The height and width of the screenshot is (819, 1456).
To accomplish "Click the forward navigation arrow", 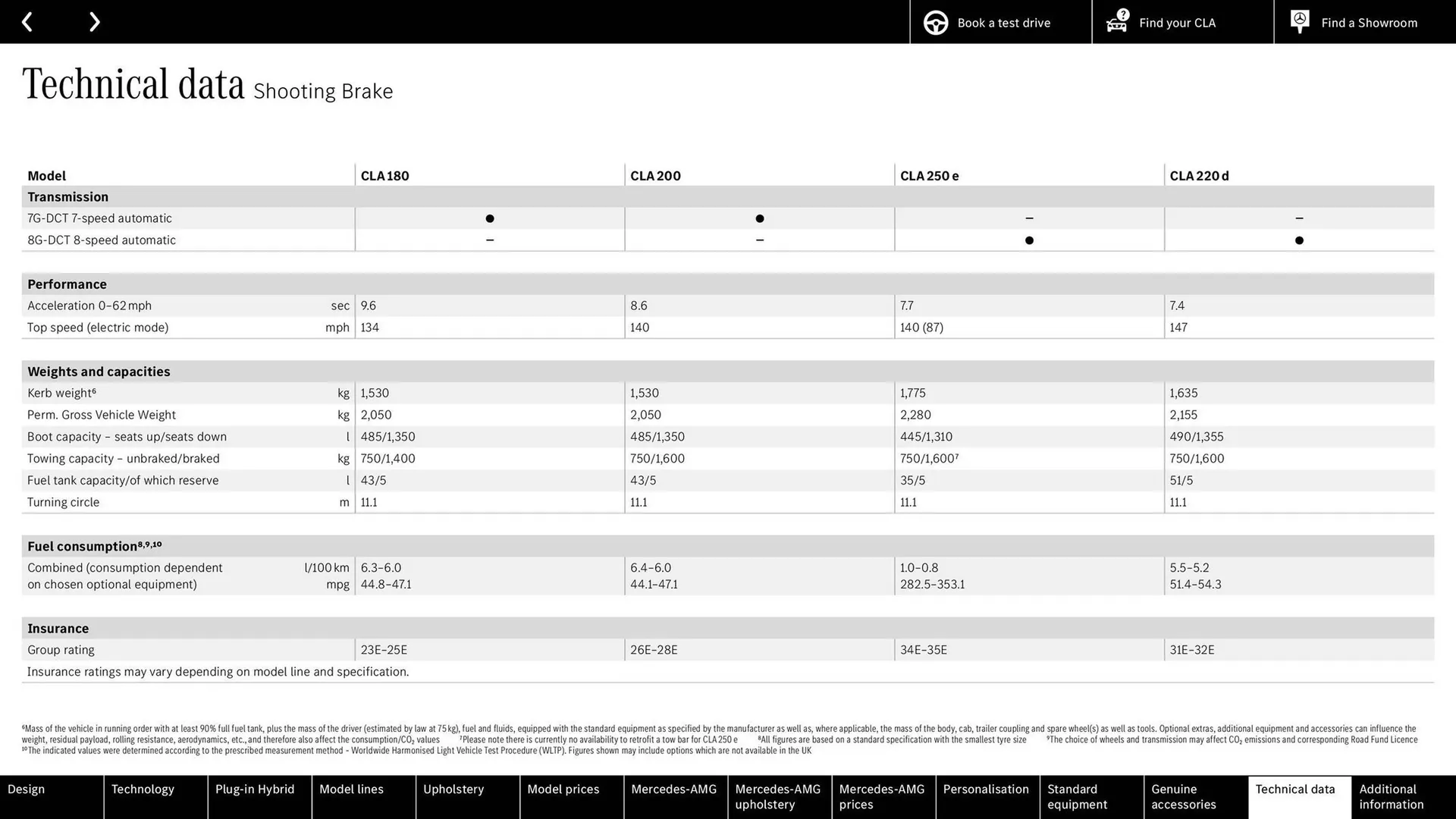I will [94, 21].
